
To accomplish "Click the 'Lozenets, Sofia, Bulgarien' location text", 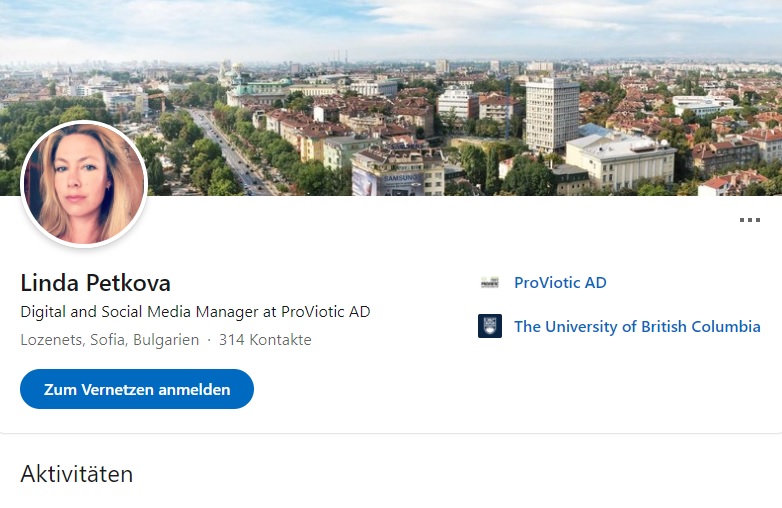I will click(x=110, y=340).
